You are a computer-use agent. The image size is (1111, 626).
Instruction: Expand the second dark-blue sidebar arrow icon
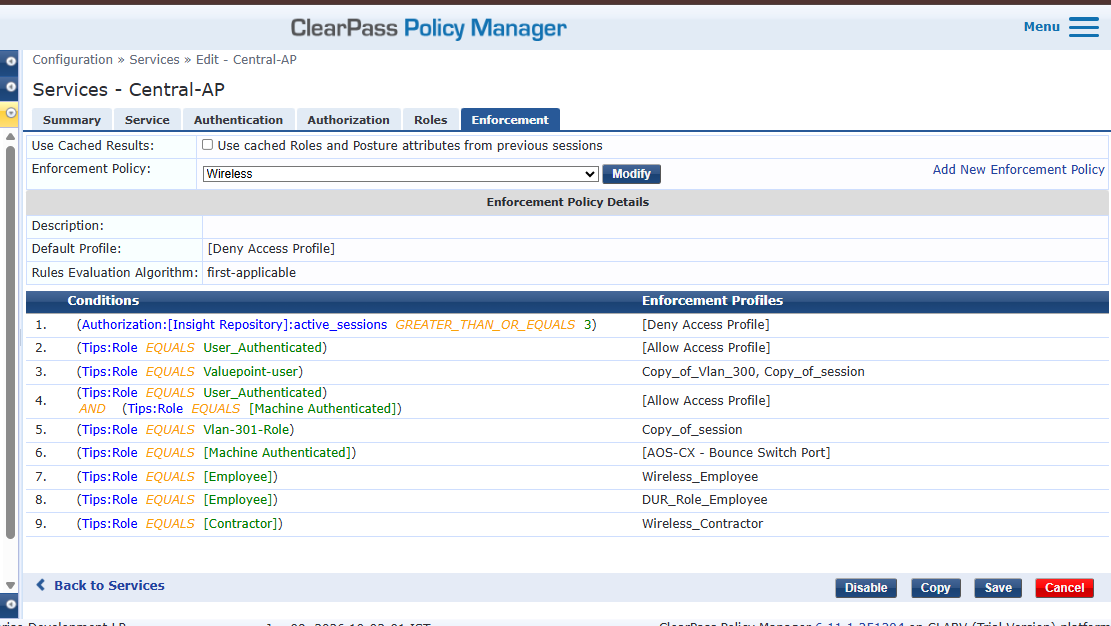click(x=11, y=88)
